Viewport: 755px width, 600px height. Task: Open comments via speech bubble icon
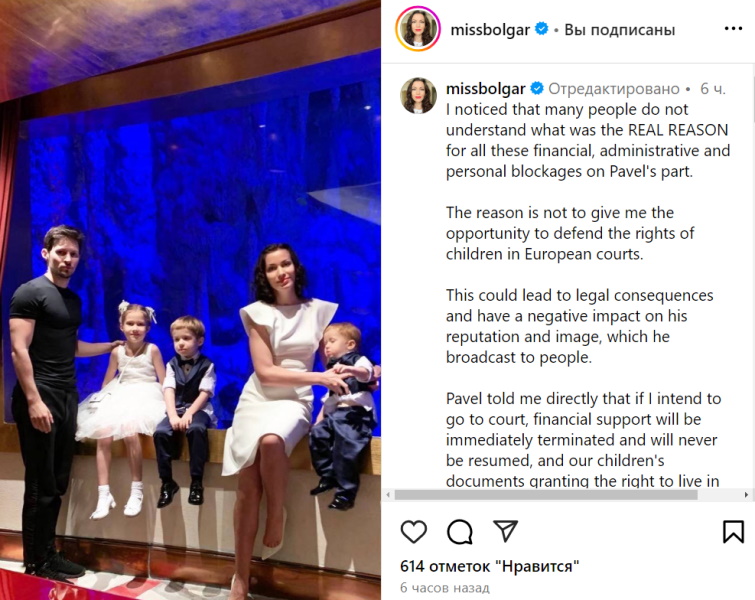[x=459, y=532]
